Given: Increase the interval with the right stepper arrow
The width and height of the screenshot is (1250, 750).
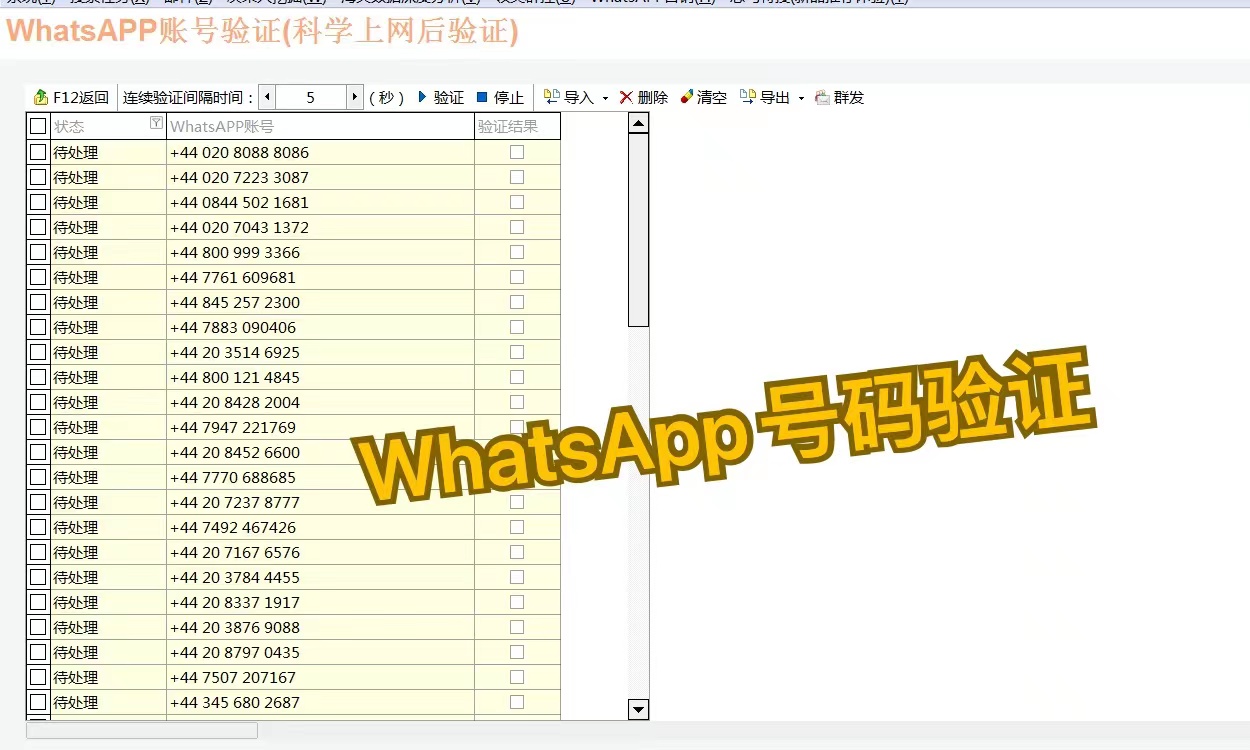Looking at the screenshot, I should tap(354, 97).
